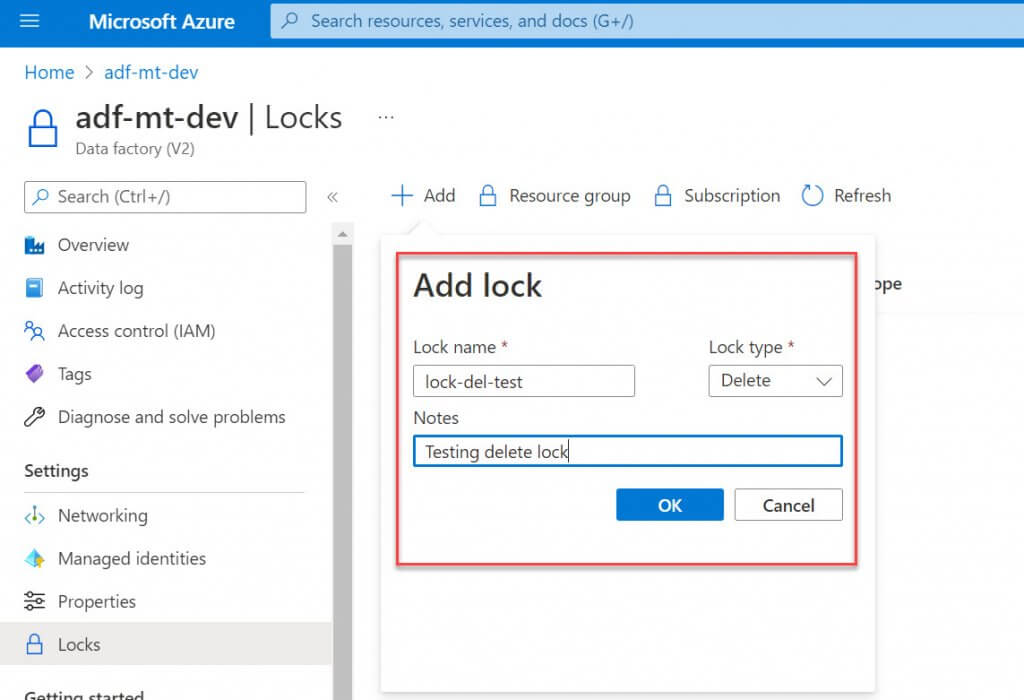
Task: Expand the Lock type dropdown
Action: [x=775, y=381]
